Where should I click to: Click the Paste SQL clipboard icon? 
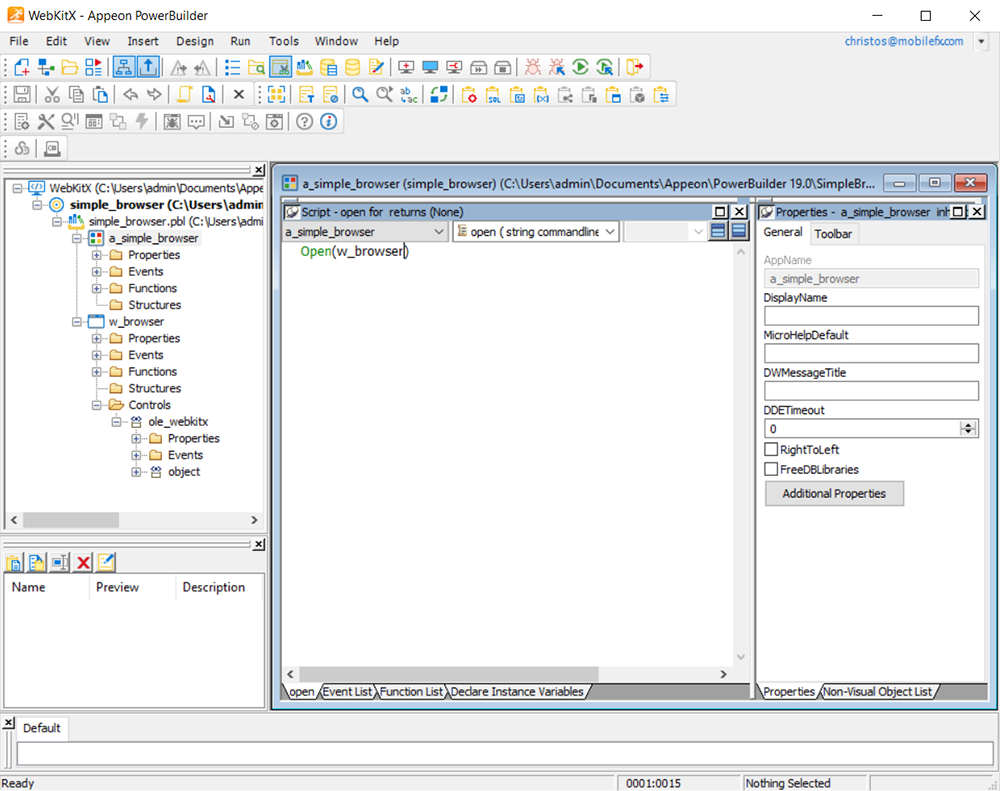pos(493,94)
